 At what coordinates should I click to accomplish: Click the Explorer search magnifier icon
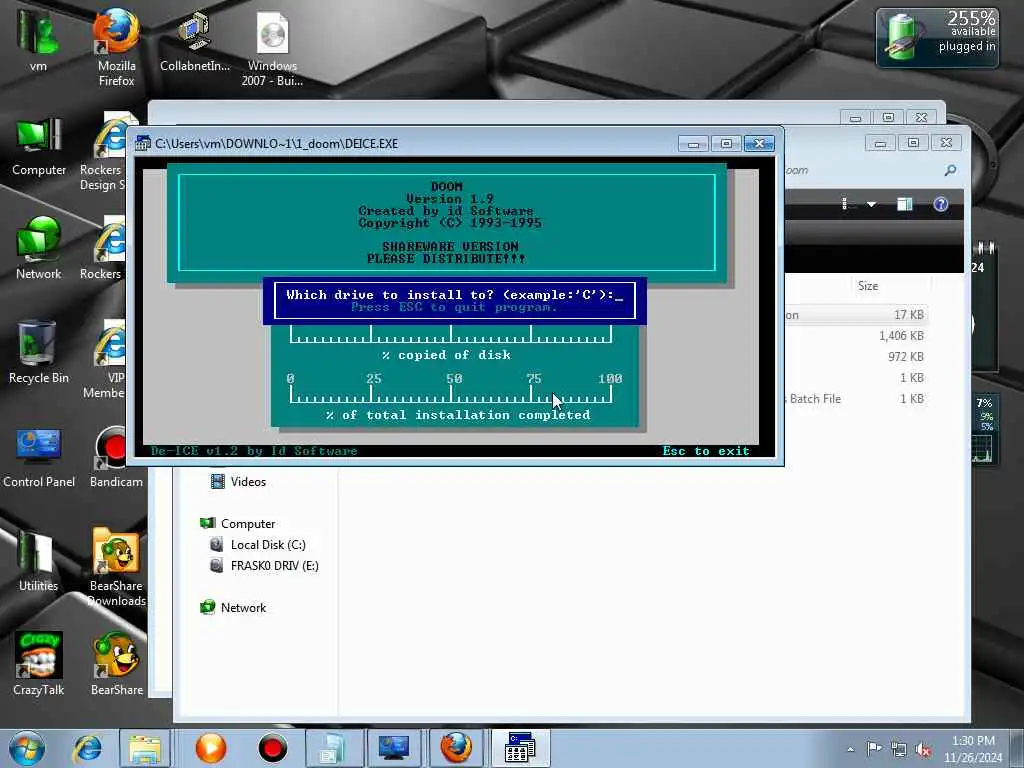coord(950,170)
